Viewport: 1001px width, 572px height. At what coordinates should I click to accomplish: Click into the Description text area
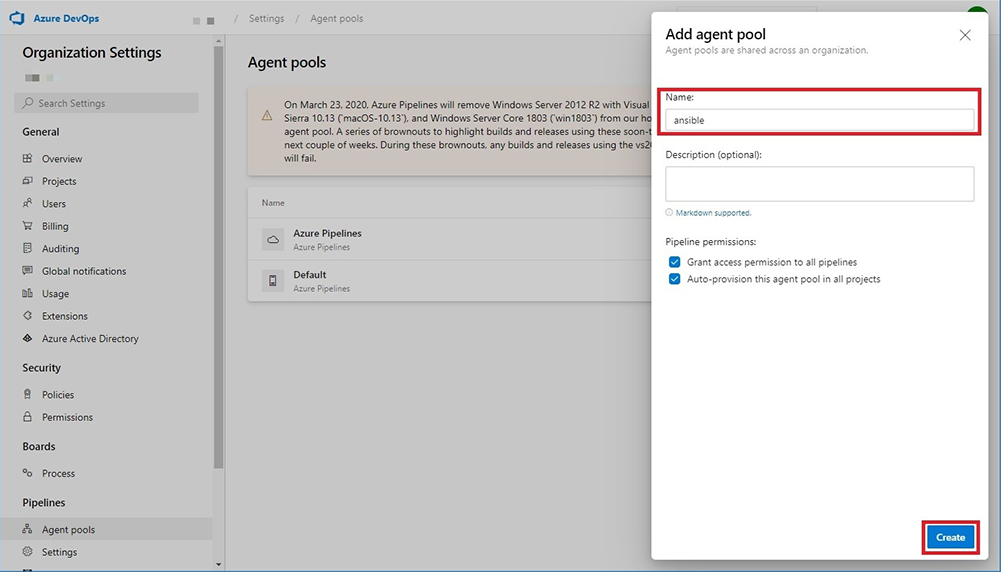[x=820, y=184]
